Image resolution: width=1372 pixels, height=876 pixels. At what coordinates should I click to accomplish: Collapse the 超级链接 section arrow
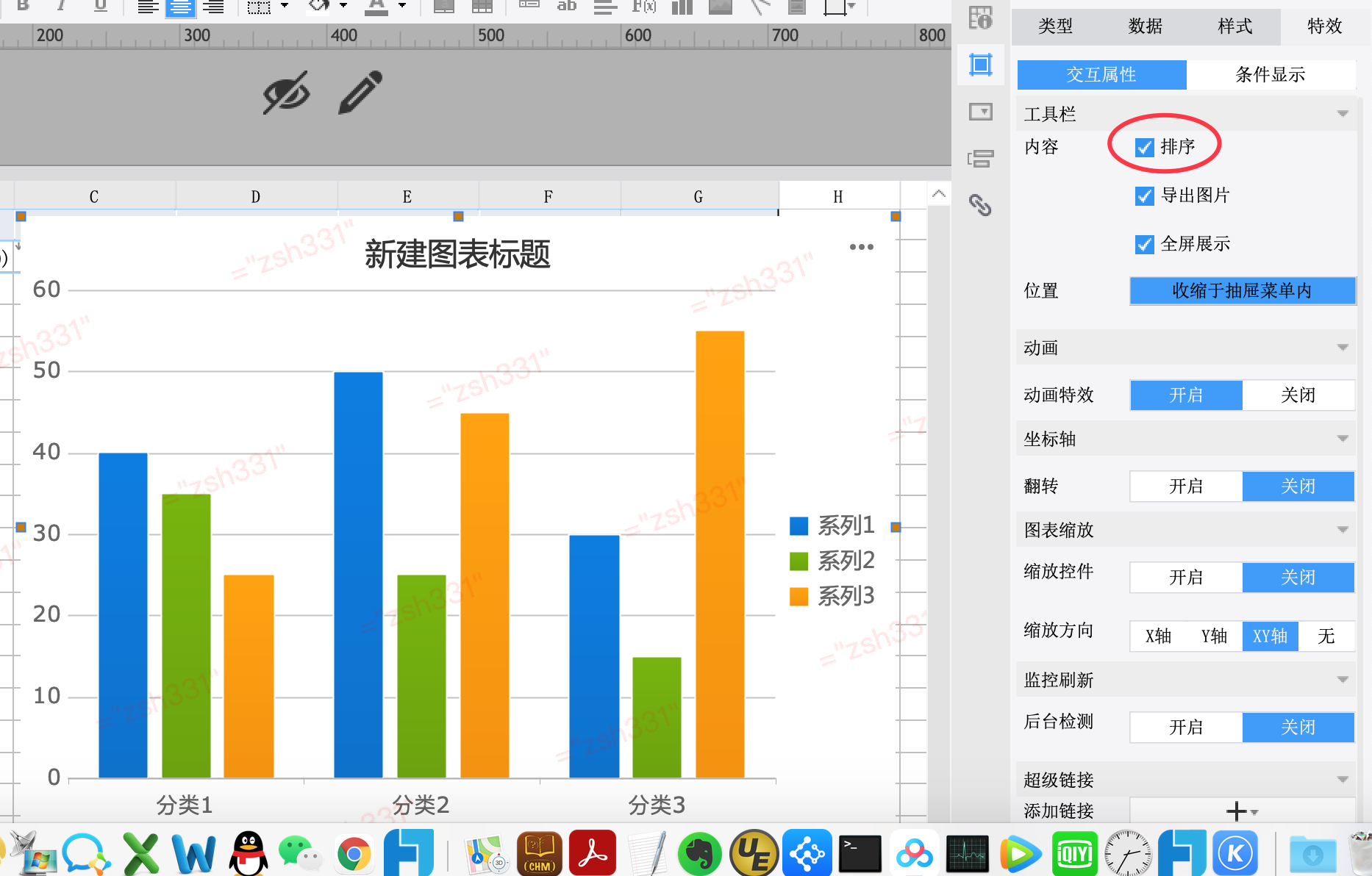point(1343,780)
